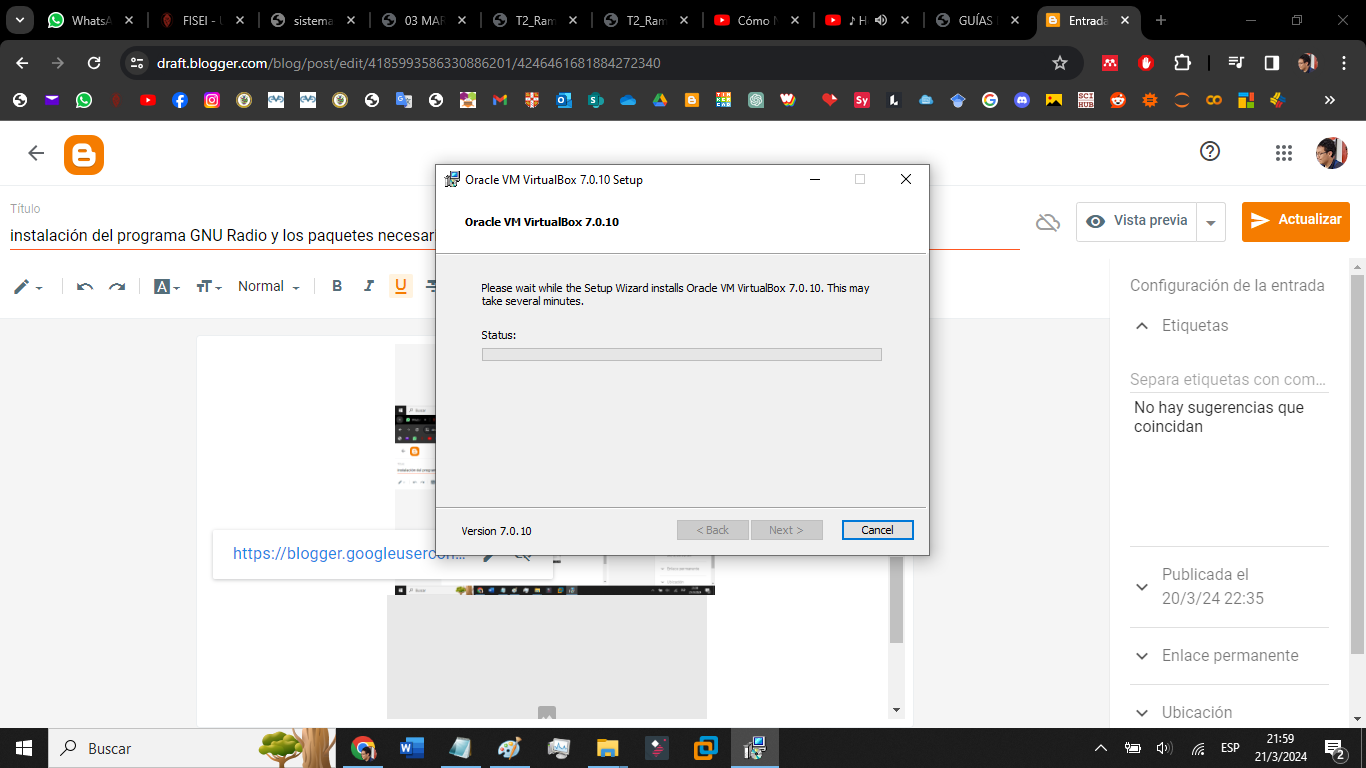Open the compose mode pencil dropdown
The height and width of the screenshot is (768, 1366).
tap(28, 287)
